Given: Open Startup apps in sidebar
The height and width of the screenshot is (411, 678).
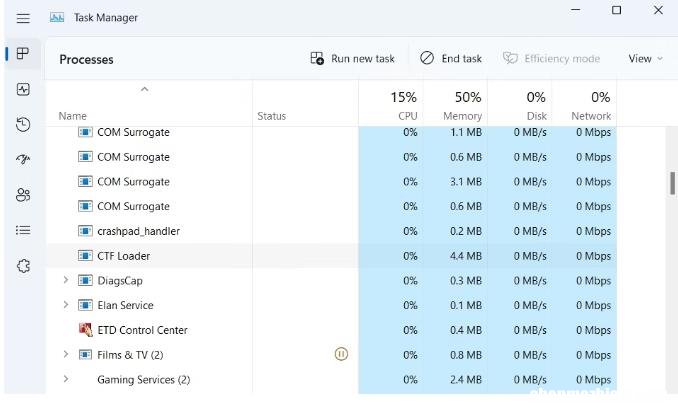Looking at the screenshot, I should pyautogui.click(x=23, y=159).
